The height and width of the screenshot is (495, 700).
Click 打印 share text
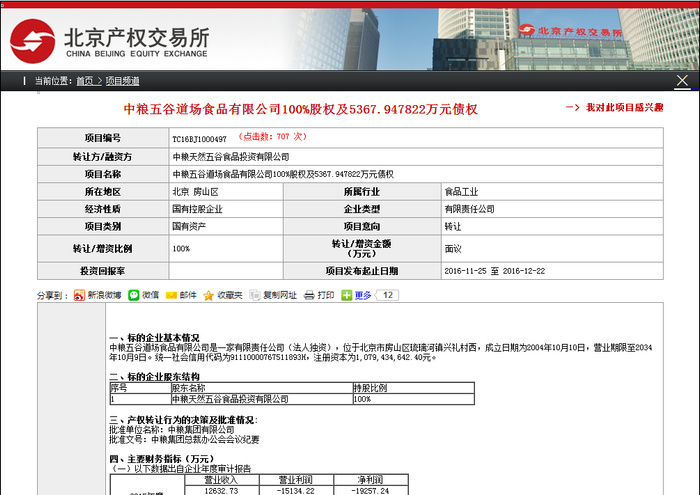pyautogui.click(x=326, y=295)
